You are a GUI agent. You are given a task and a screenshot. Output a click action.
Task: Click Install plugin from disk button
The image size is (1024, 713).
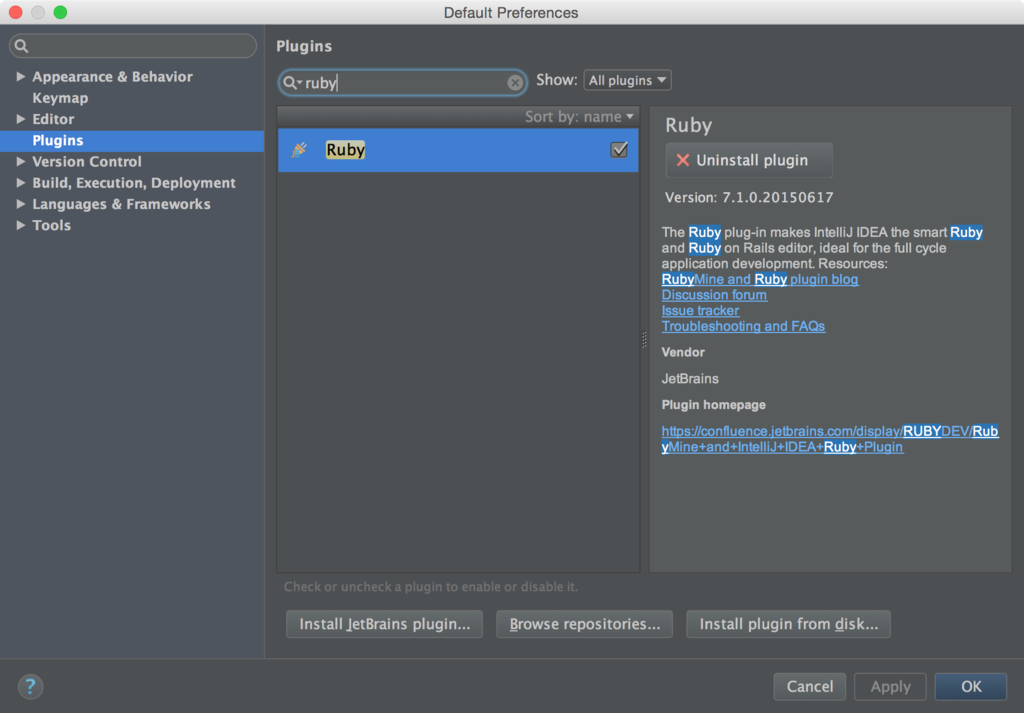pyautogui.click(x=788, y=624)
